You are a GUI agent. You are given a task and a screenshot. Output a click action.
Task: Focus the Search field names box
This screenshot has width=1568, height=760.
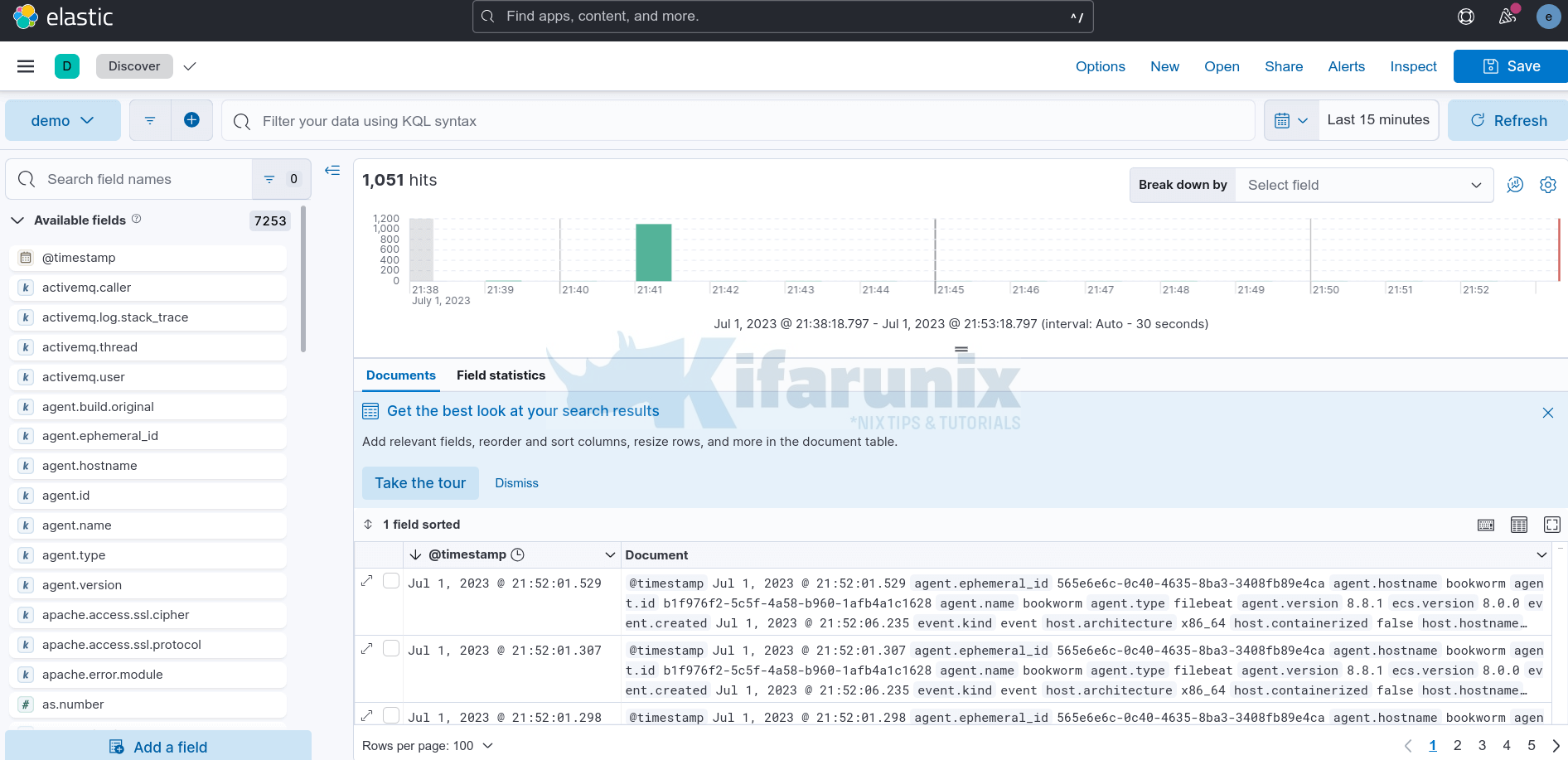129,179
